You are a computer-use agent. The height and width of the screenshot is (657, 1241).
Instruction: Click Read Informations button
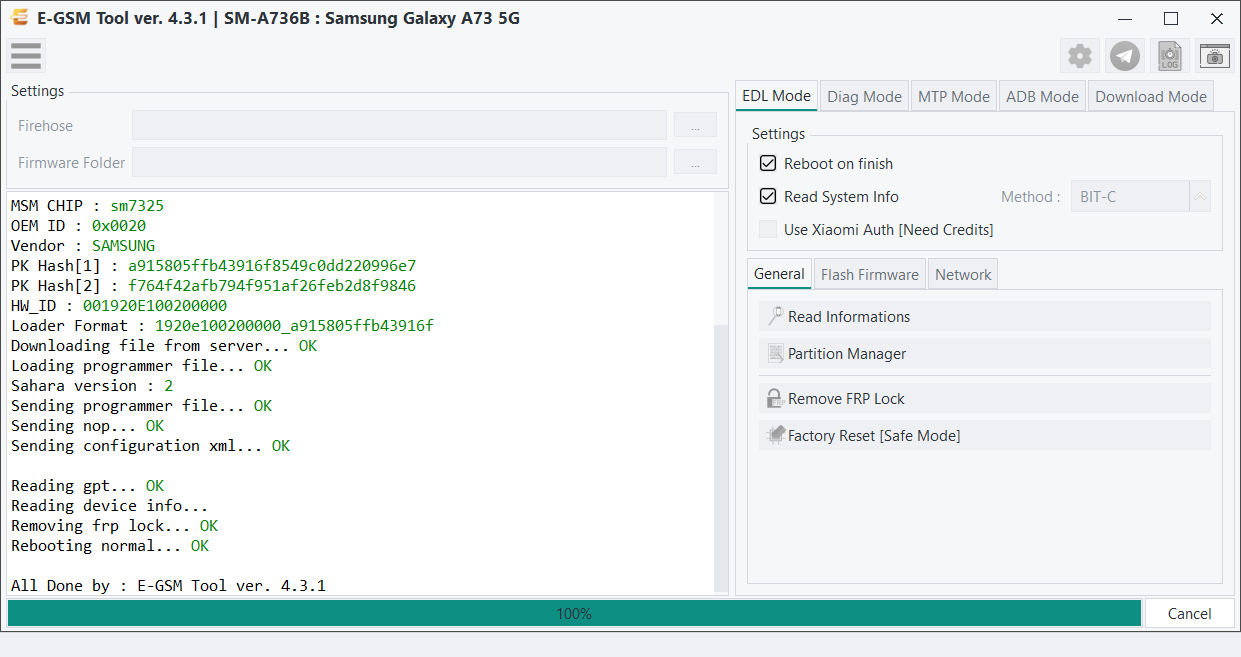coord(984,316)
